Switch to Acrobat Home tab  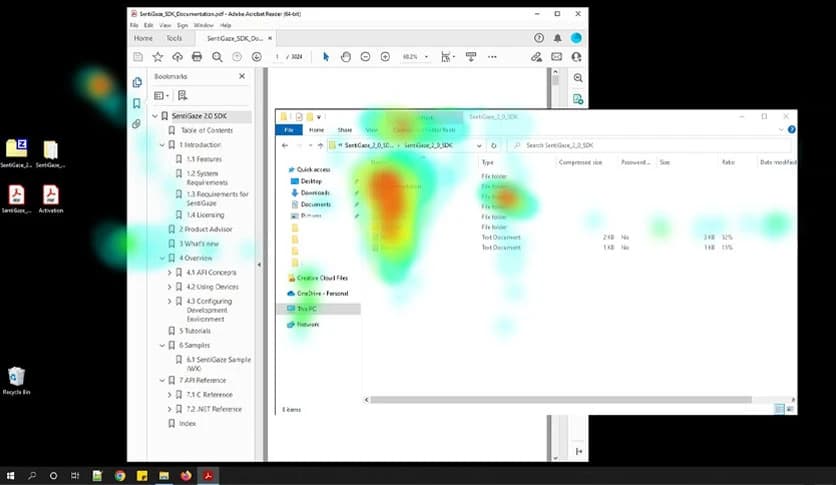click(x=143, y=38)
